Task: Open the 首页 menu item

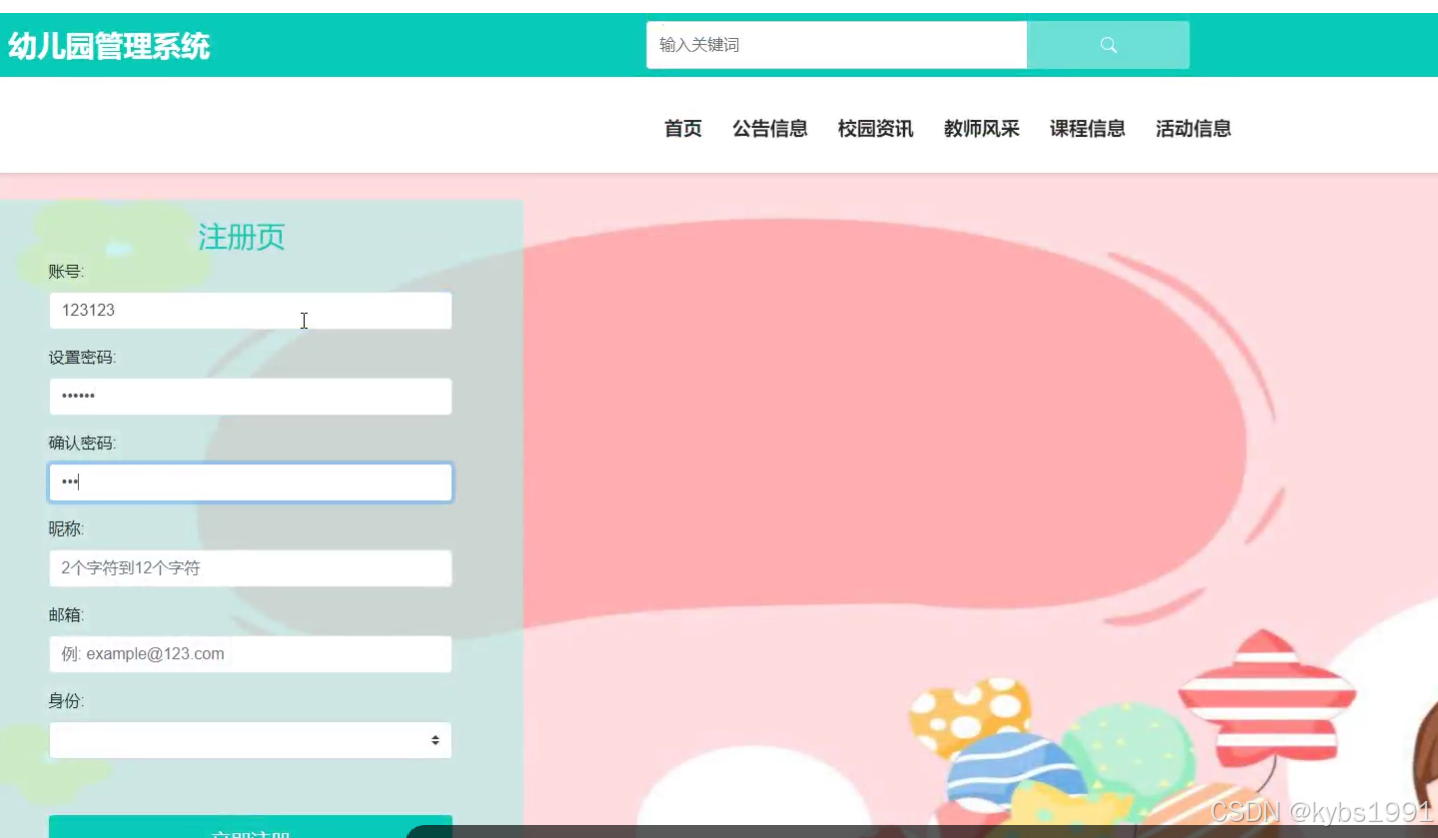Action: click(x=683, y=128)
